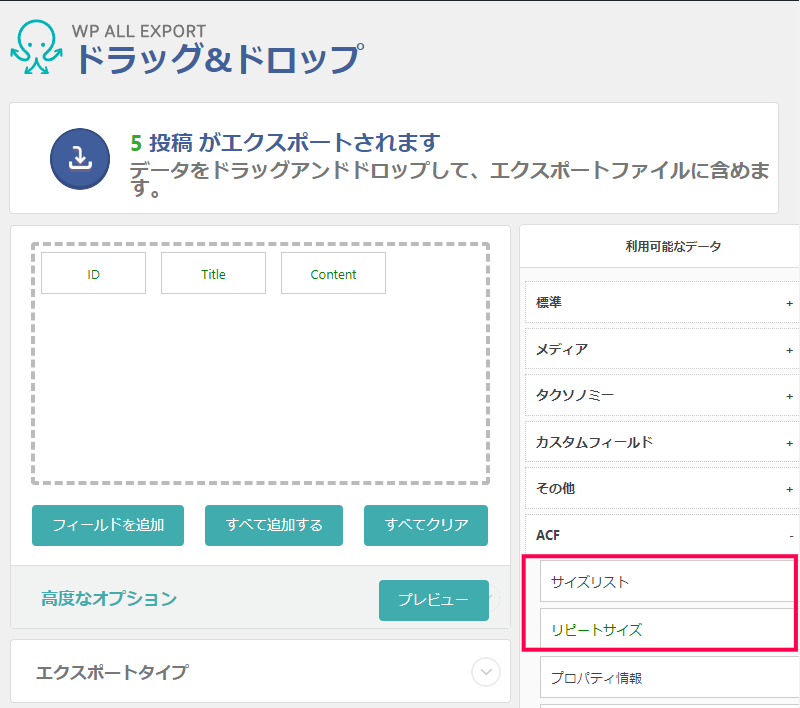Expand the 標準 data section

662,302
